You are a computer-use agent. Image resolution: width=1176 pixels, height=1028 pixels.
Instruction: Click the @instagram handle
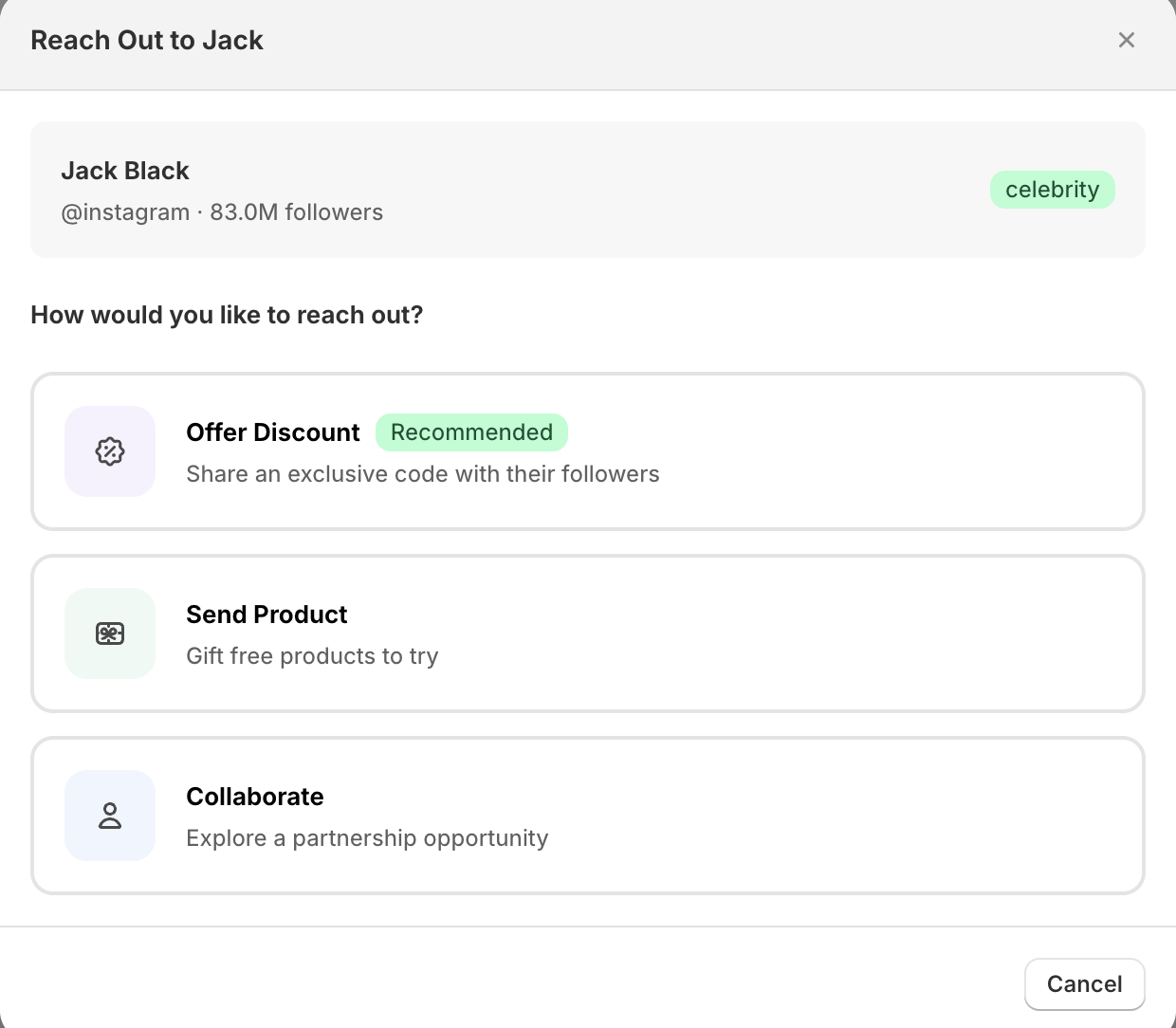125,212
